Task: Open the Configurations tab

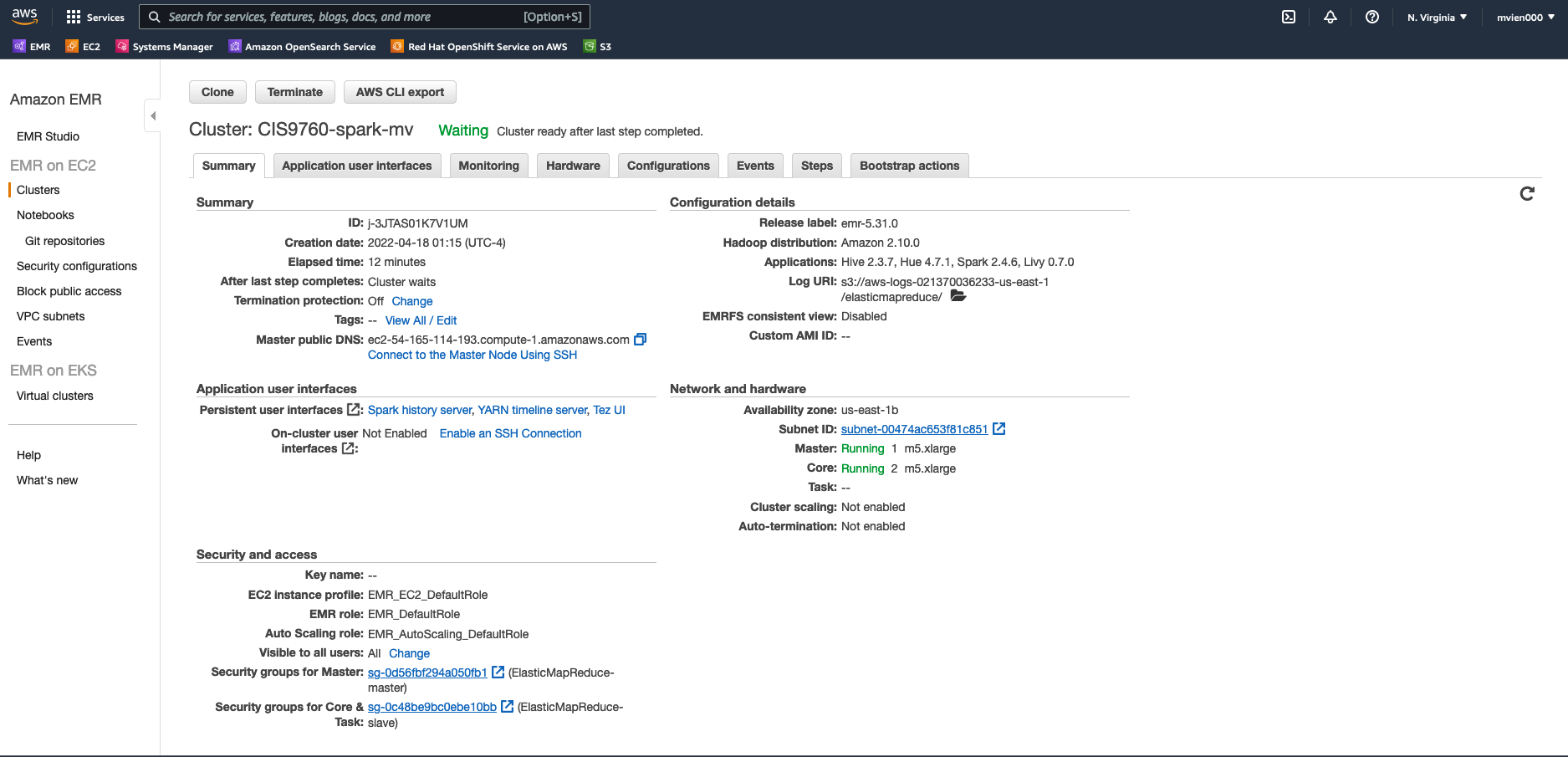Action: (x=668, y=166)
